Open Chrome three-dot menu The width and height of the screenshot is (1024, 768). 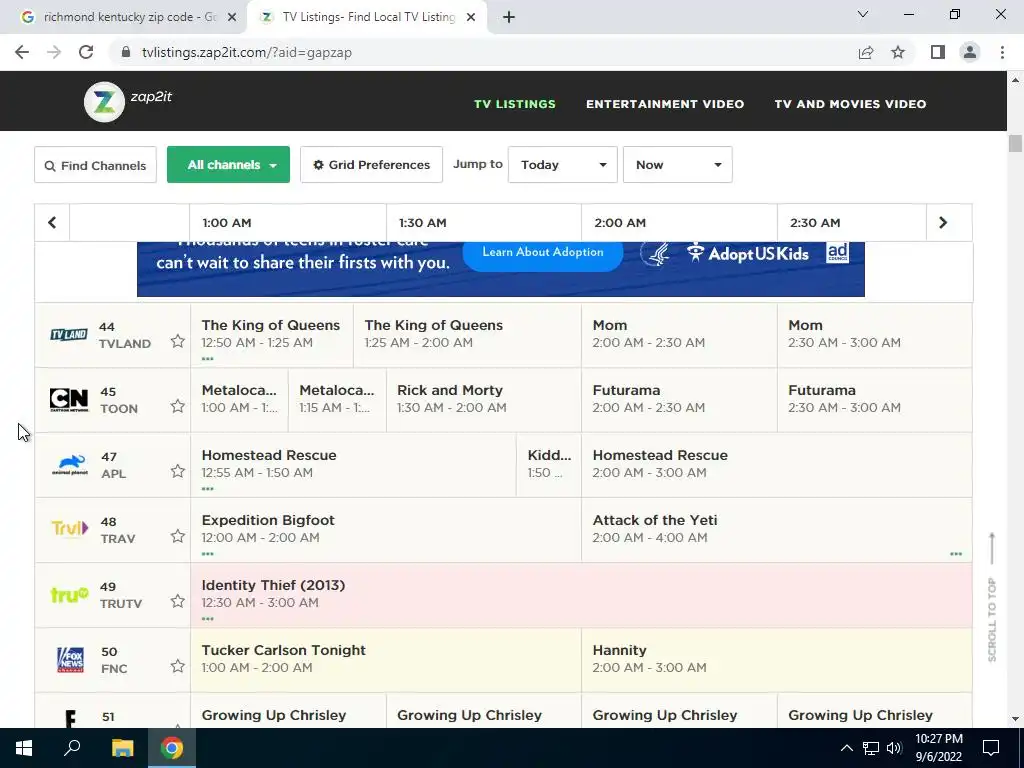[1002, 52]
